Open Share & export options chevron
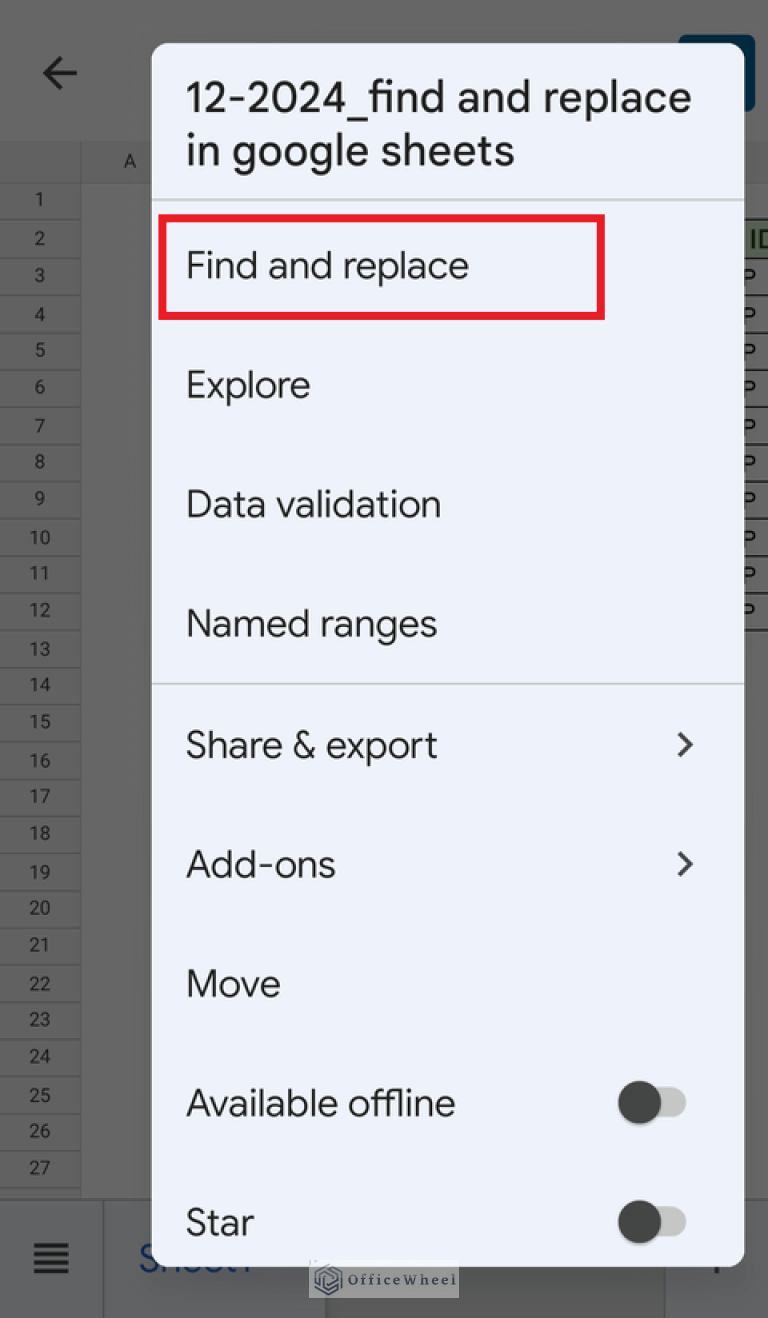 685,744
